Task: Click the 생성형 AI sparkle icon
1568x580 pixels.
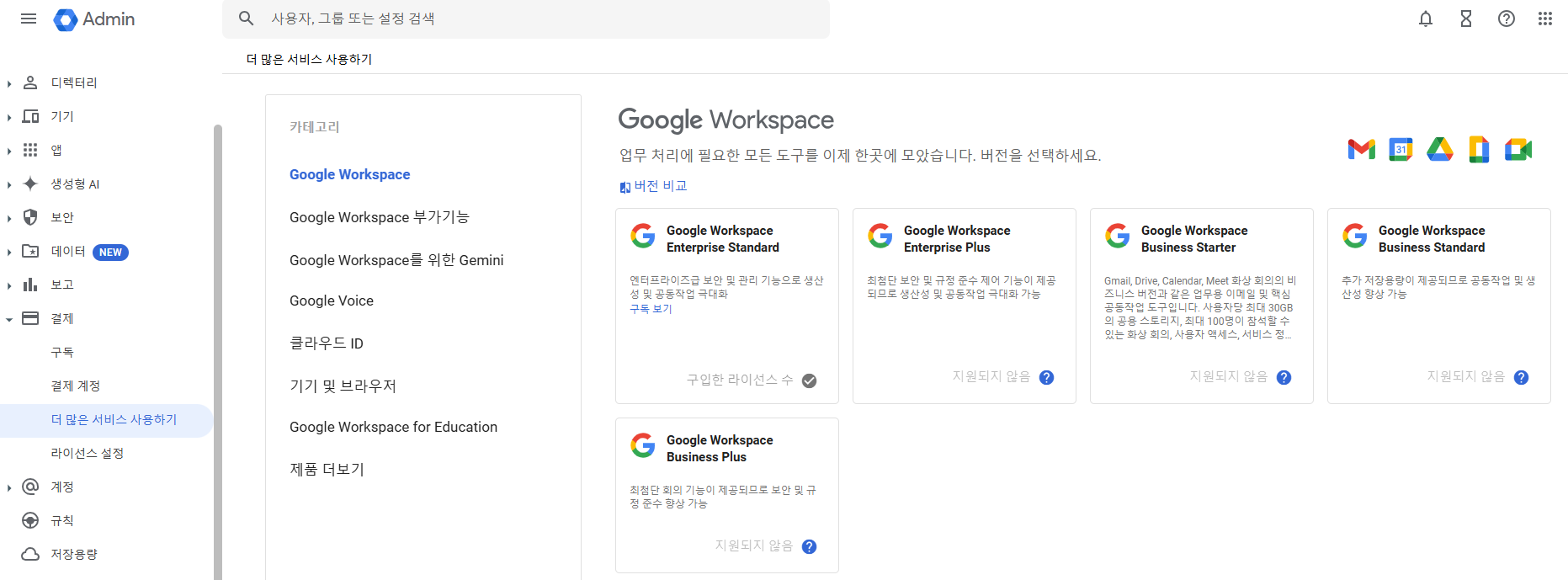Action: point(30,184)
